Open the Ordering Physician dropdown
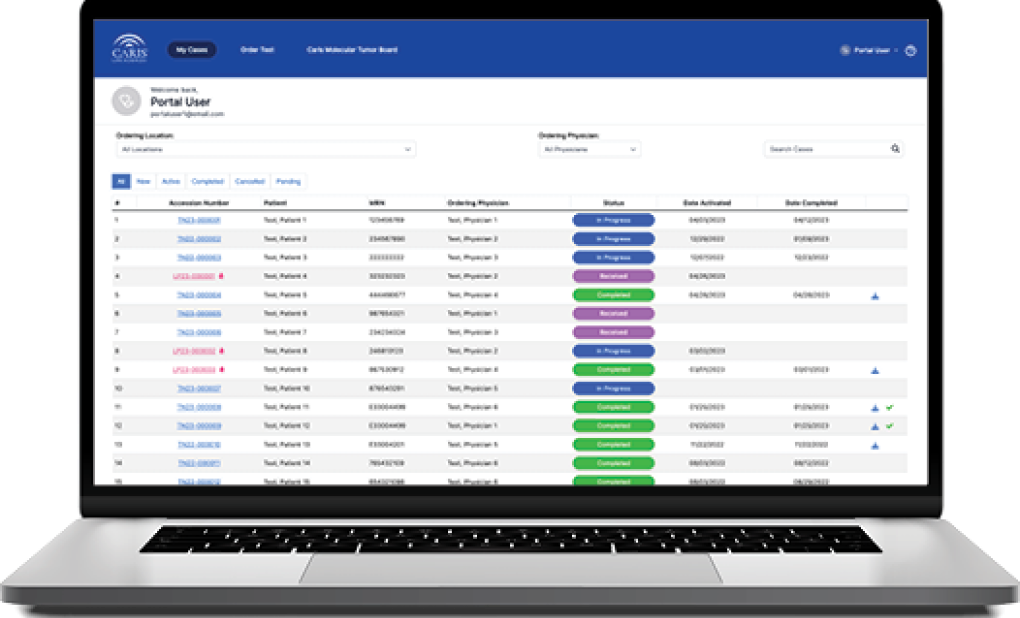Screen dimensions: 1020x618 [589, 150]
